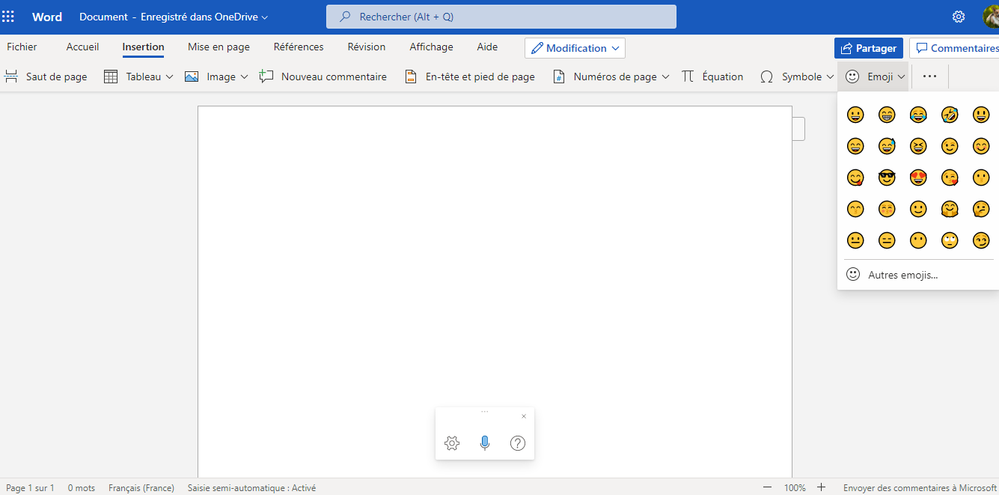999x495 pixels.
Task: Click the Image insert button
Action: coord(216,76)
